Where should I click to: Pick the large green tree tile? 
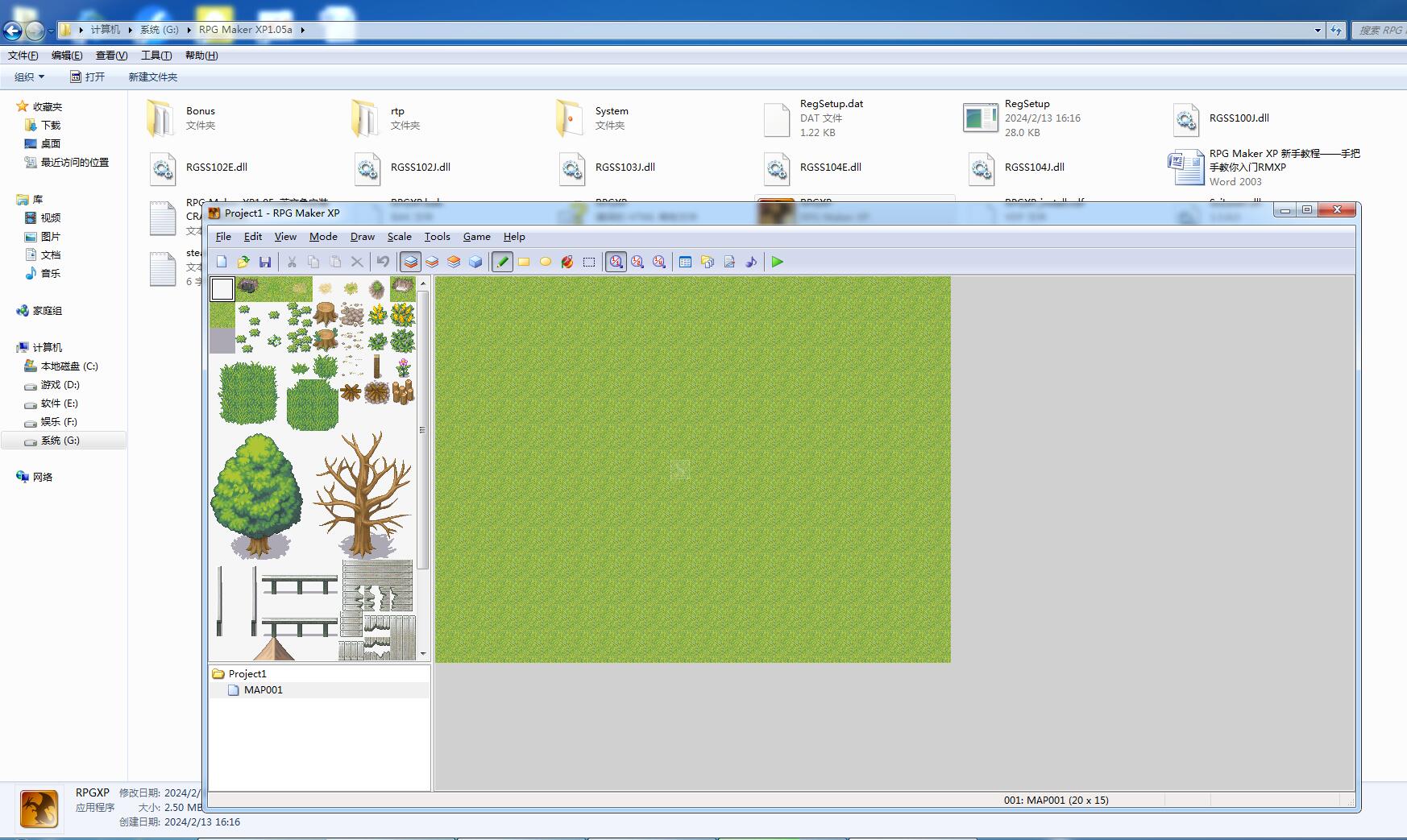257,496
